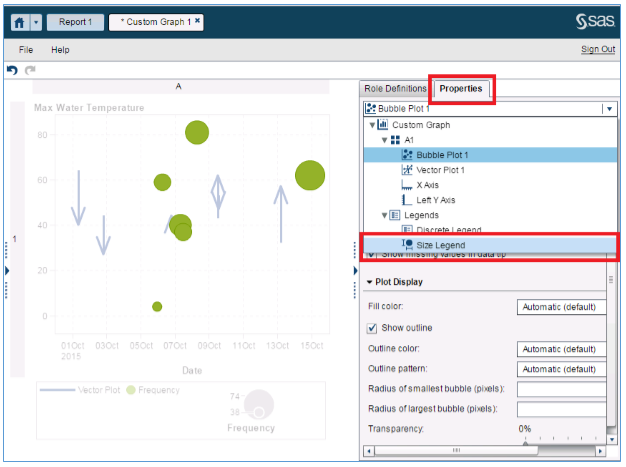Click the SAS logo
626x467 pixels.
595,21
